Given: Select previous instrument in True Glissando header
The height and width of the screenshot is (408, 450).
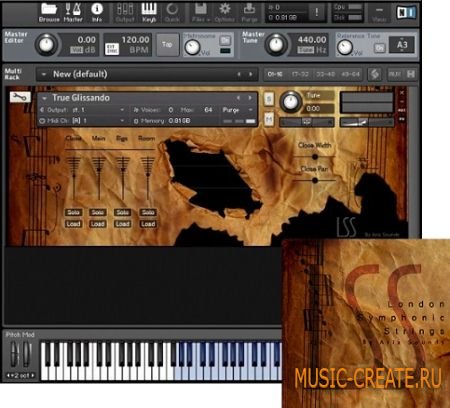Looking at the screenshot, I should click(x=238, y=98).
